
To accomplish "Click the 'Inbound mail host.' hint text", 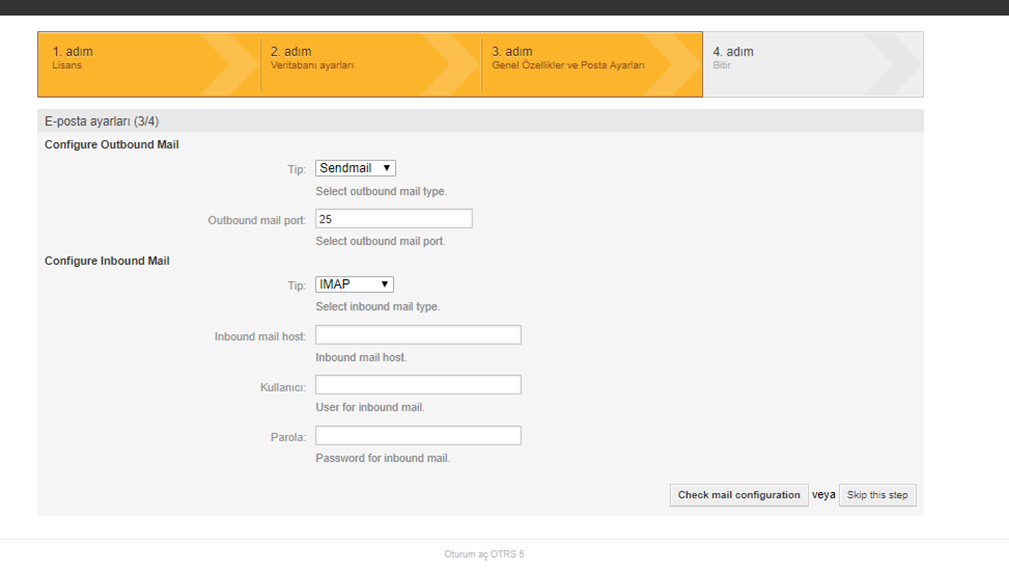I will click(361, 357).
